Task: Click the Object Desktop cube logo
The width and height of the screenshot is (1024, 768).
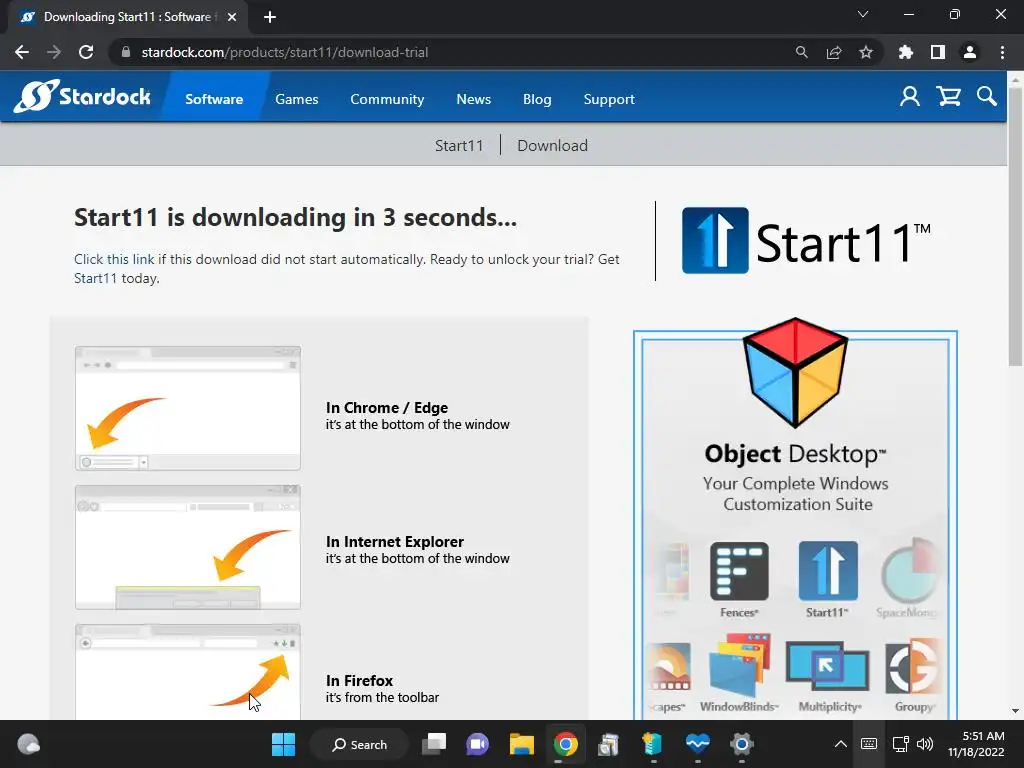Action: click(795, 373)
